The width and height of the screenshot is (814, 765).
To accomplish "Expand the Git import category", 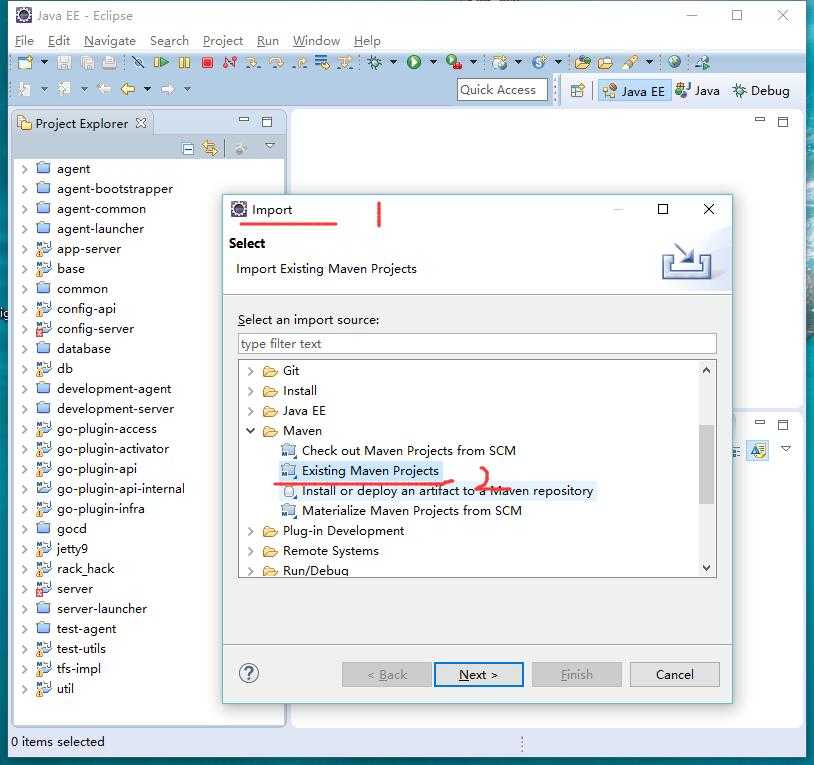I will [x=251, y=371].
